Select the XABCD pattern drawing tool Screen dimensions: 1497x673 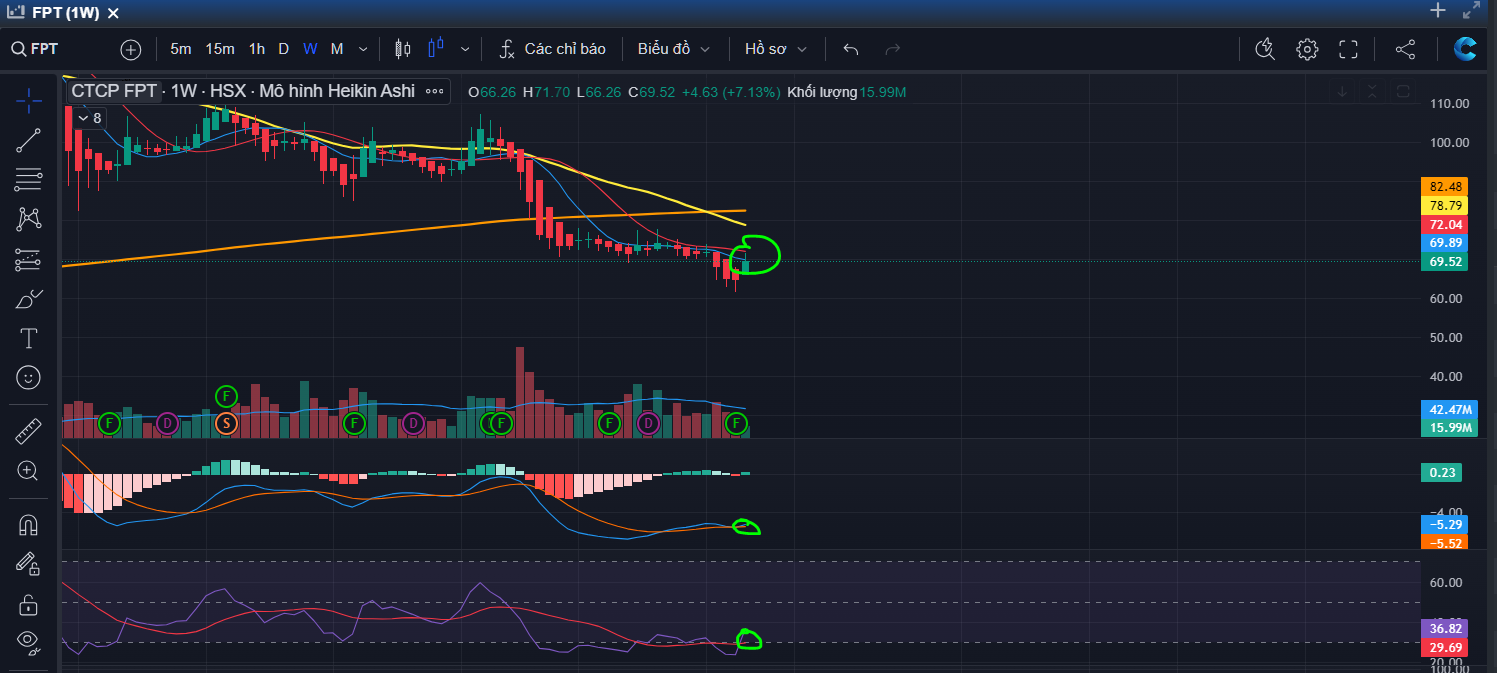tap(29, 219)
